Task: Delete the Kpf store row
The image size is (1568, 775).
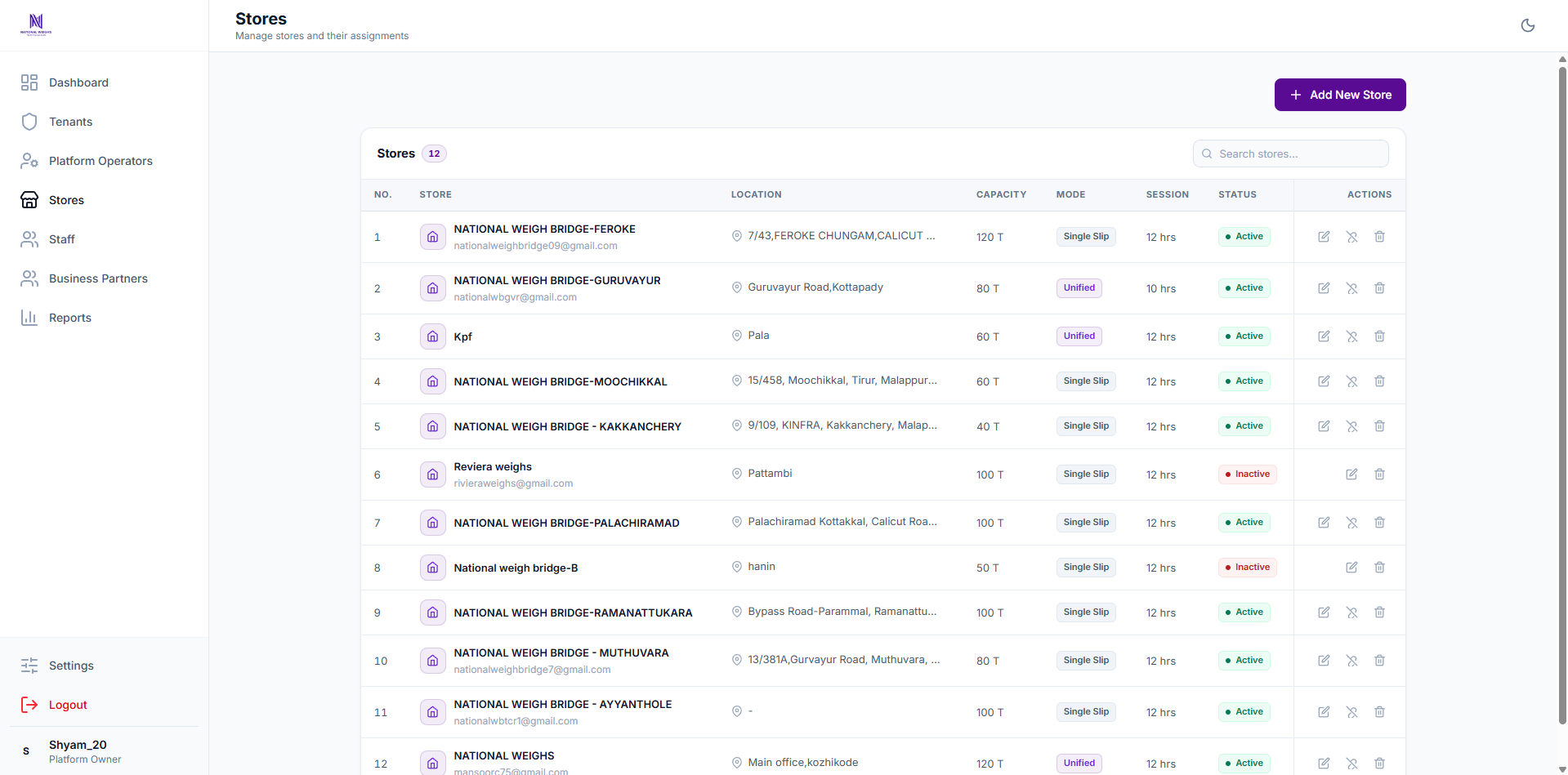Action: (1379, 336)
